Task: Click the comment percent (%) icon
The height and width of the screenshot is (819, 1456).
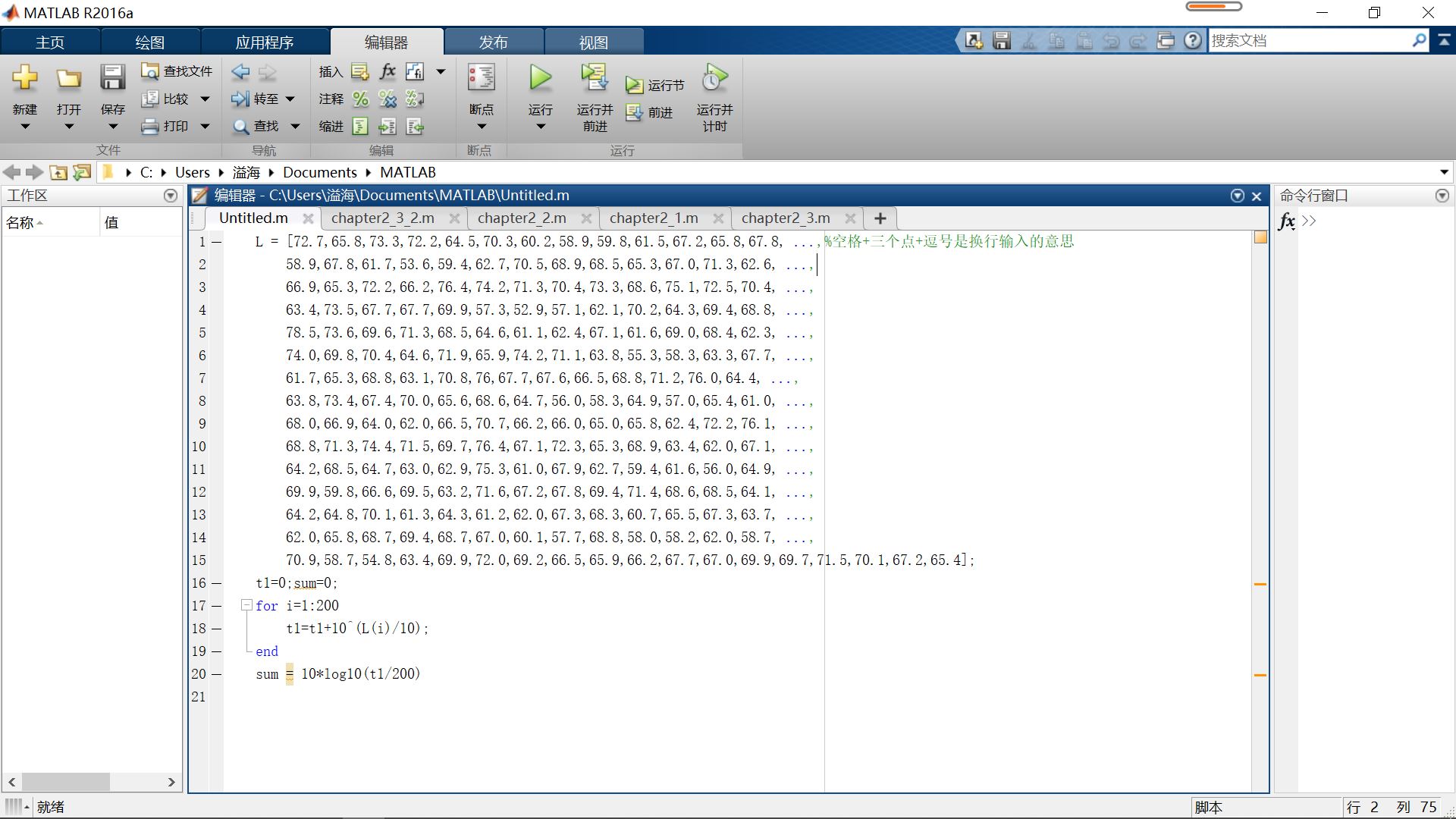Action: click(x=361, y=99)
